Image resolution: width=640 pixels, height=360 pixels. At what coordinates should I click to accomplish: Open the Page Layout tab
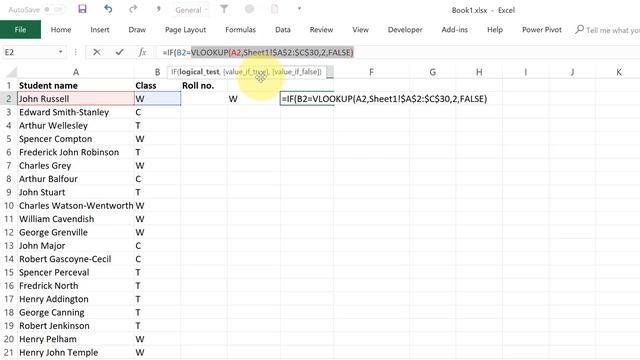185,29
